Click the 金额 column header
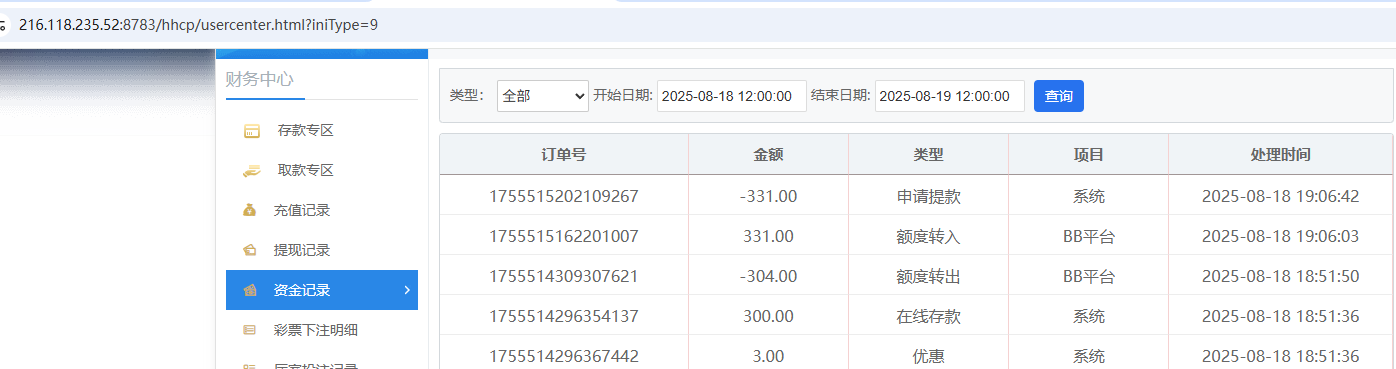1396x369 pixels. click(768, 155)
